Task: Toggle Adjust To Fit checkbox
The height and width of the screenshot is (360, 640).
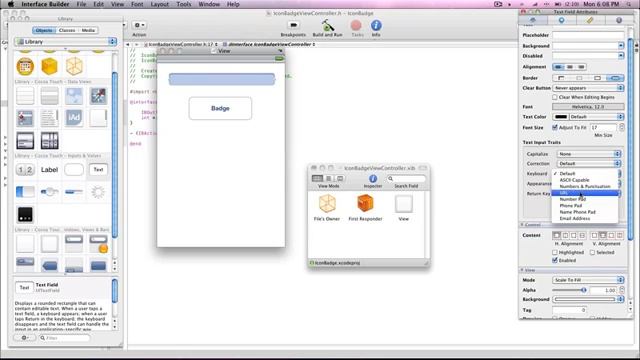Action: click(x=555, y=128)
